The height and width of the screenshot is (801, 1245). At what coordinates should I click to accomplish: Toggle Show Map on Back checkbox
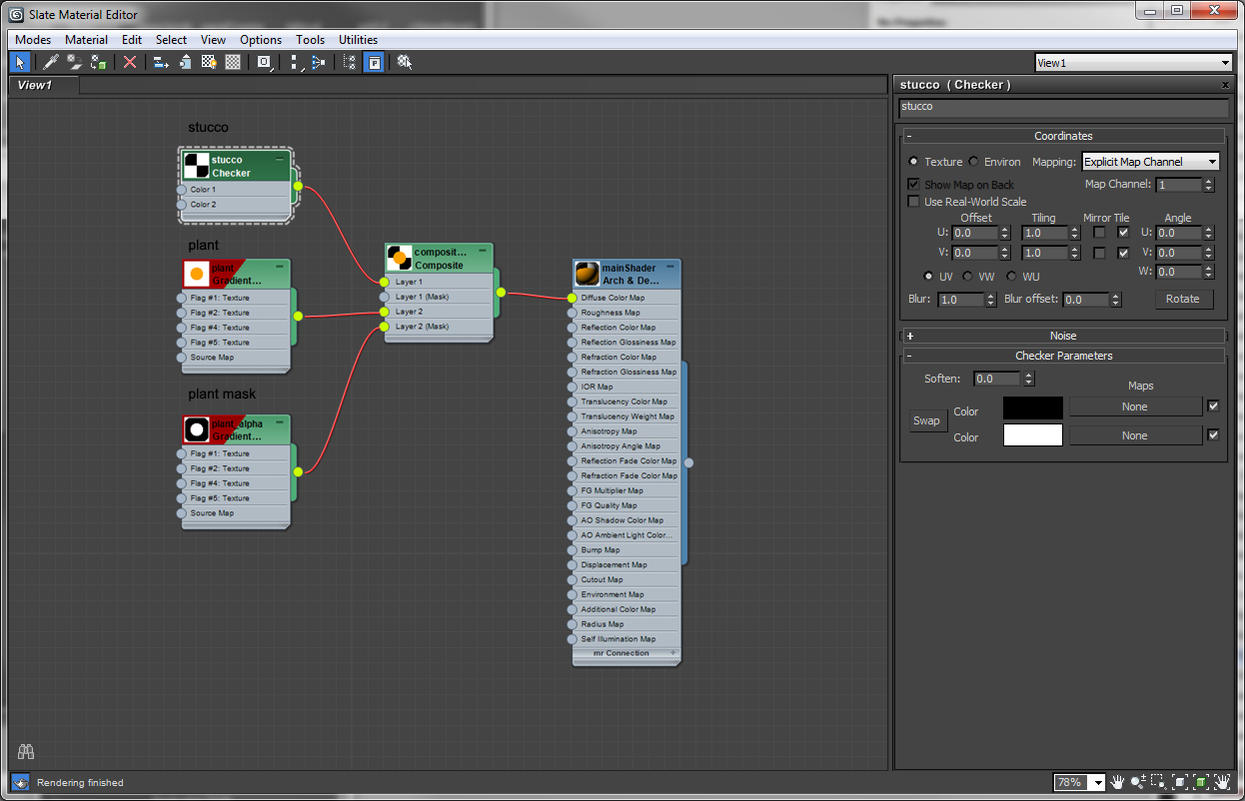[x=913, y=185]
